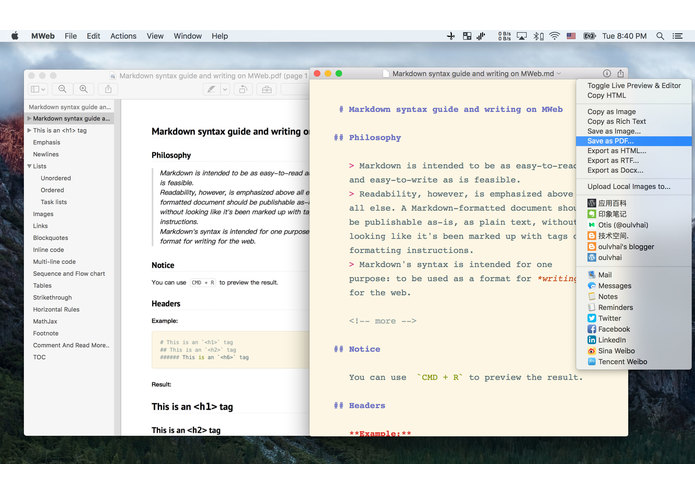Choose Copy as Image
This screenshot has width=695, height=494.
[633, 112]
